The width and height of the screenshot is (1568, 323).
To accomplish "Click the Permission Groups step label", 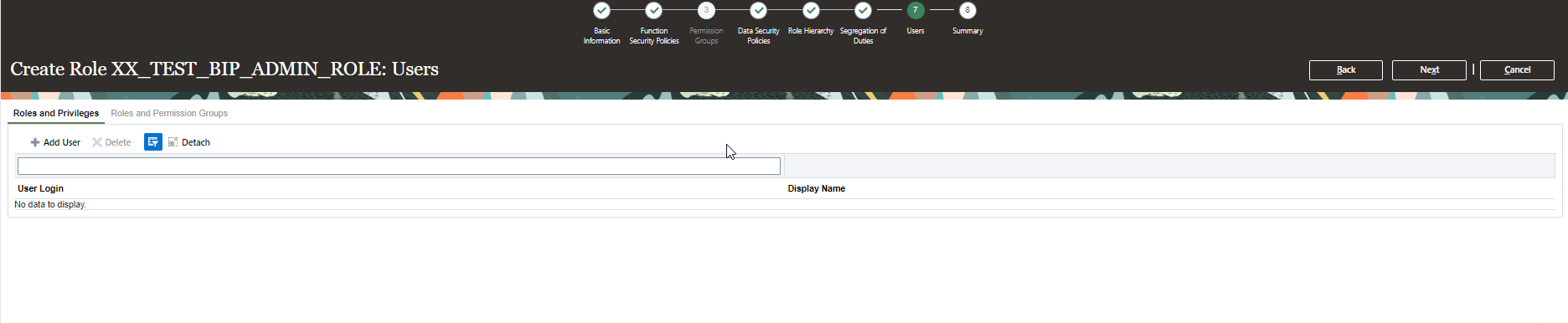I will (x=706, y=36).
